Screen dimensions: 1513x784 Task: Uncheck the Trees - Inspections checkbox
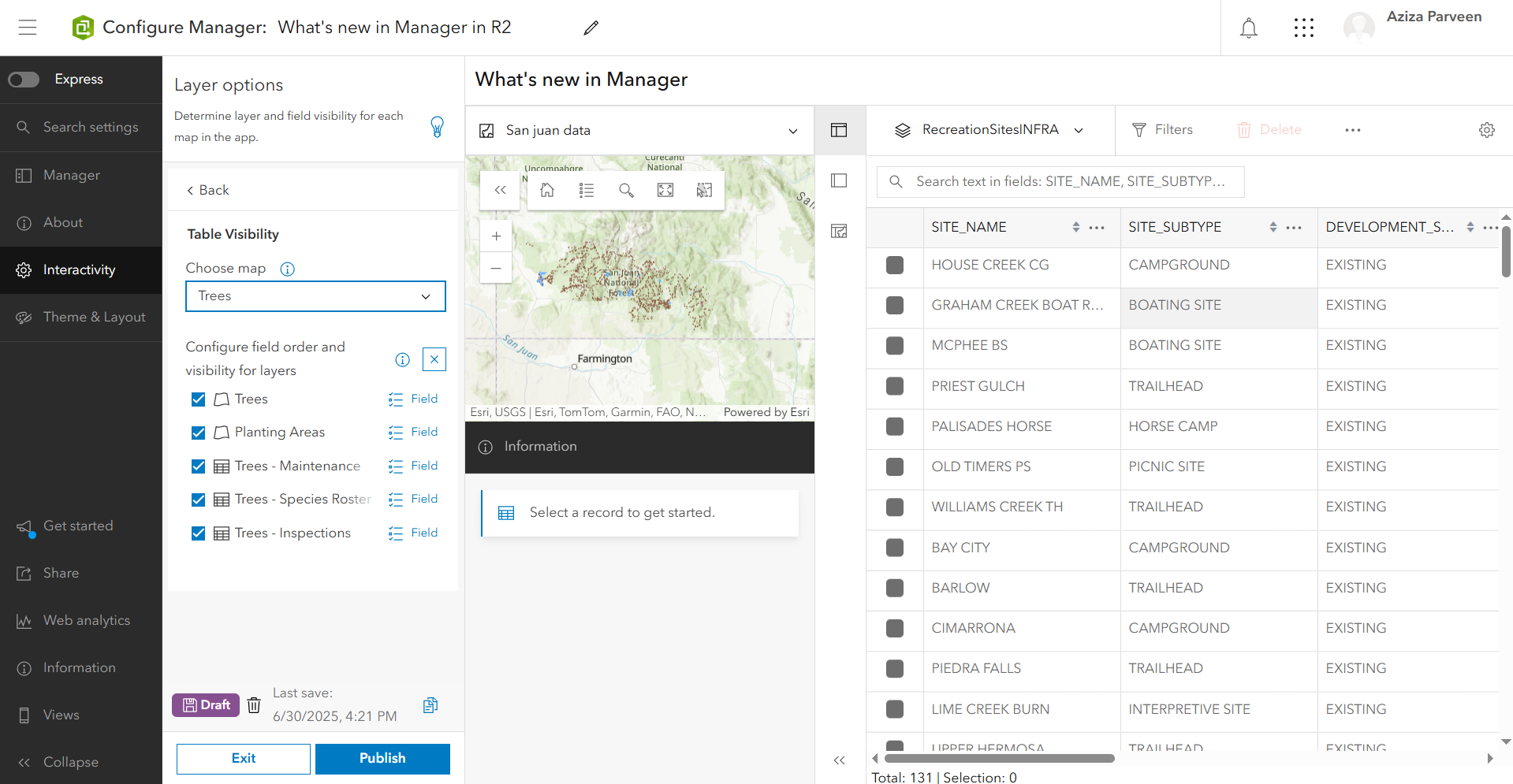tap(199, 533)
